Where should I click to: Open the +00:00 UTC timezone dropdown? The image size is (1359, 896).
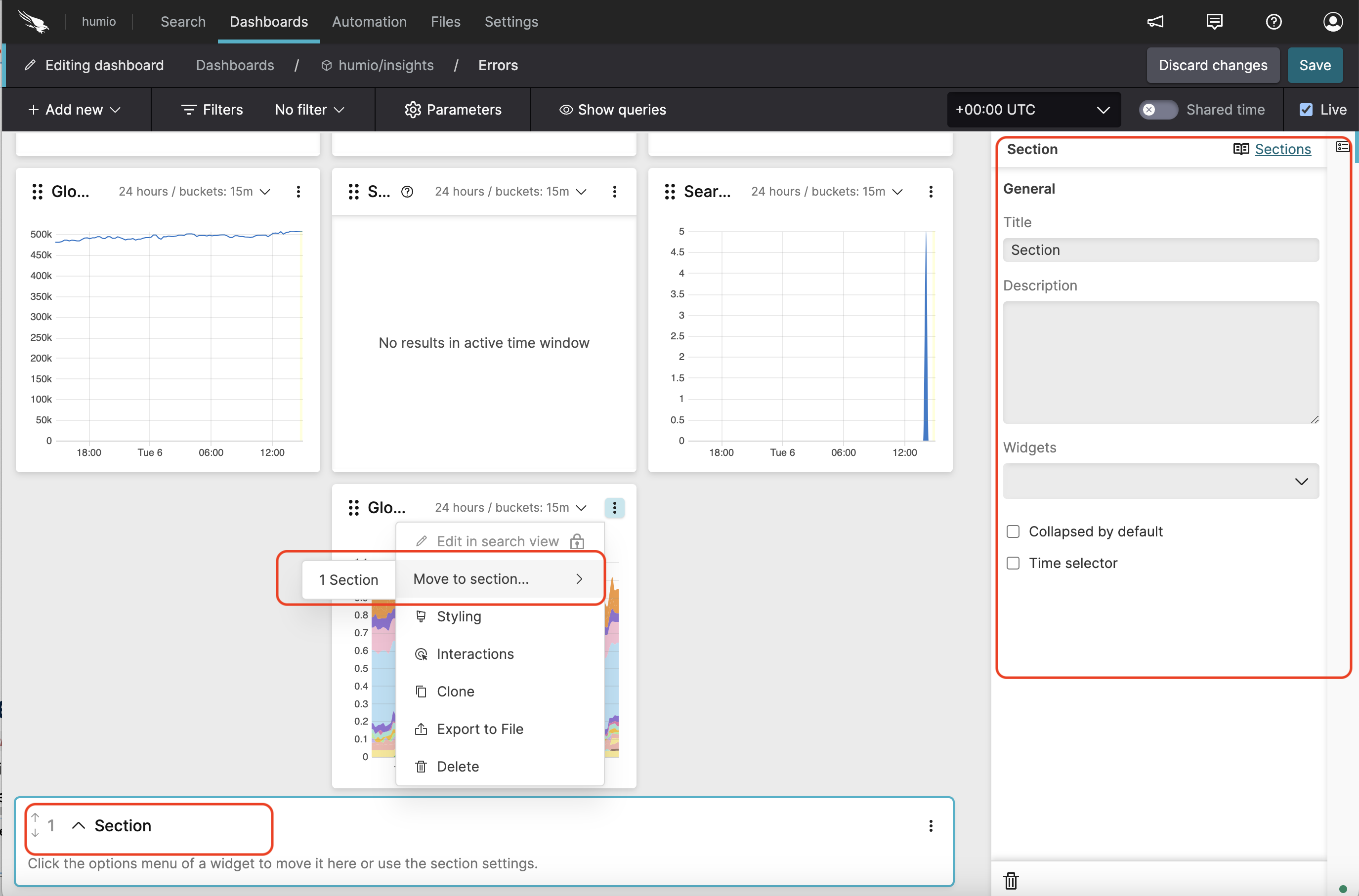1033,110
